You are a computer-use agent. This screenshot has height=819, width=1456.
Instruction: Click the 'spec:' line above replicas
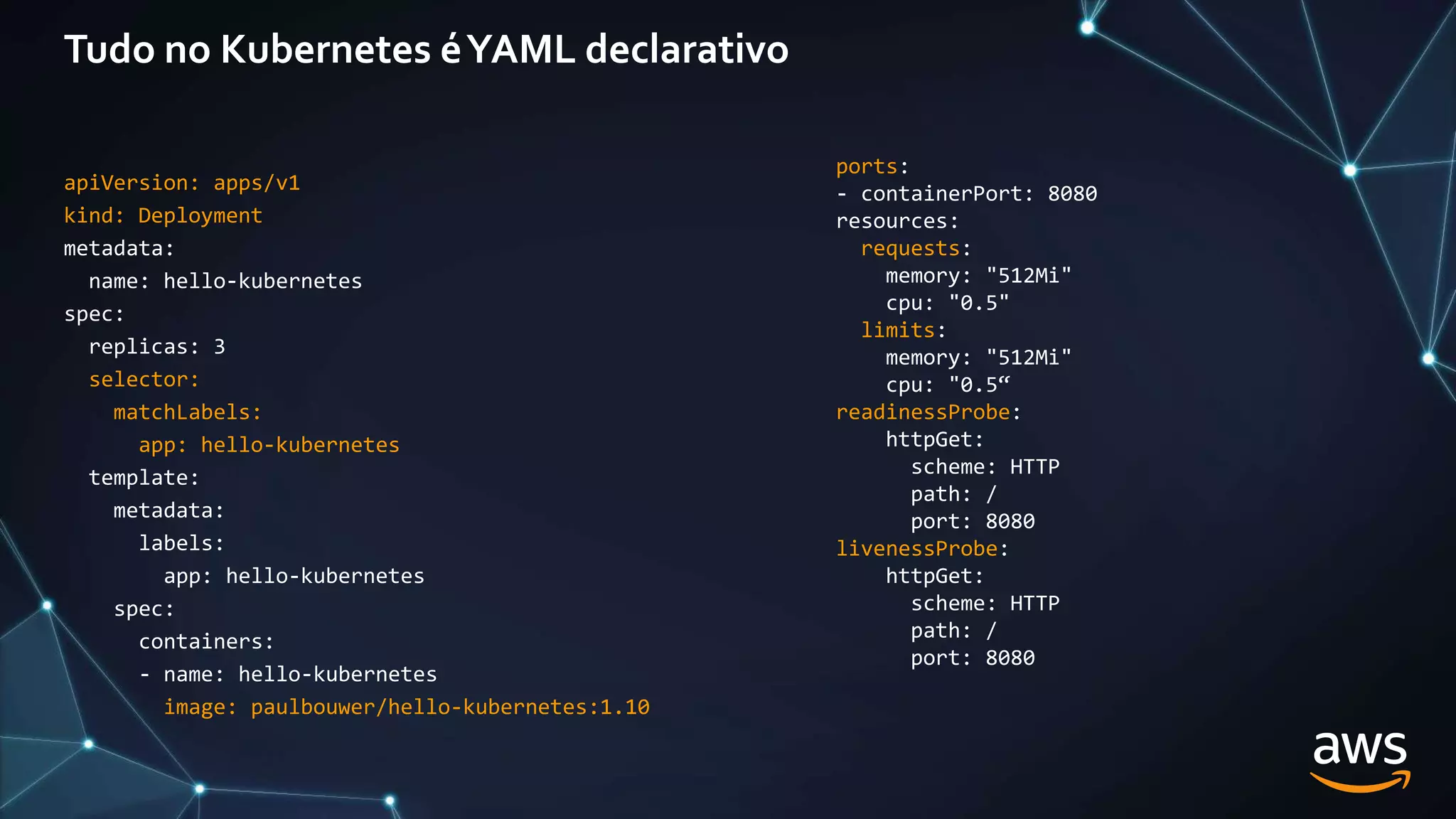(94, 314)
